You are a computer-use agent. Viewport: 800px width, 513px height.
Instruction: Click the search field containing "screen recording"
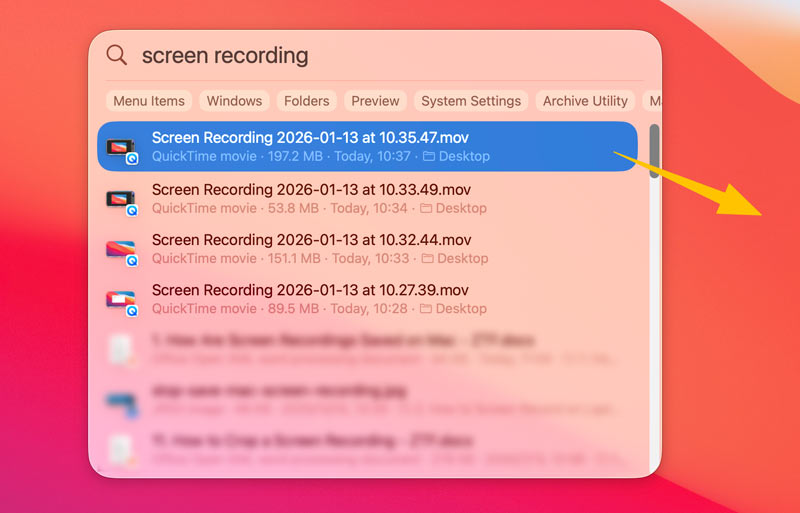click(x=375, y=55)
